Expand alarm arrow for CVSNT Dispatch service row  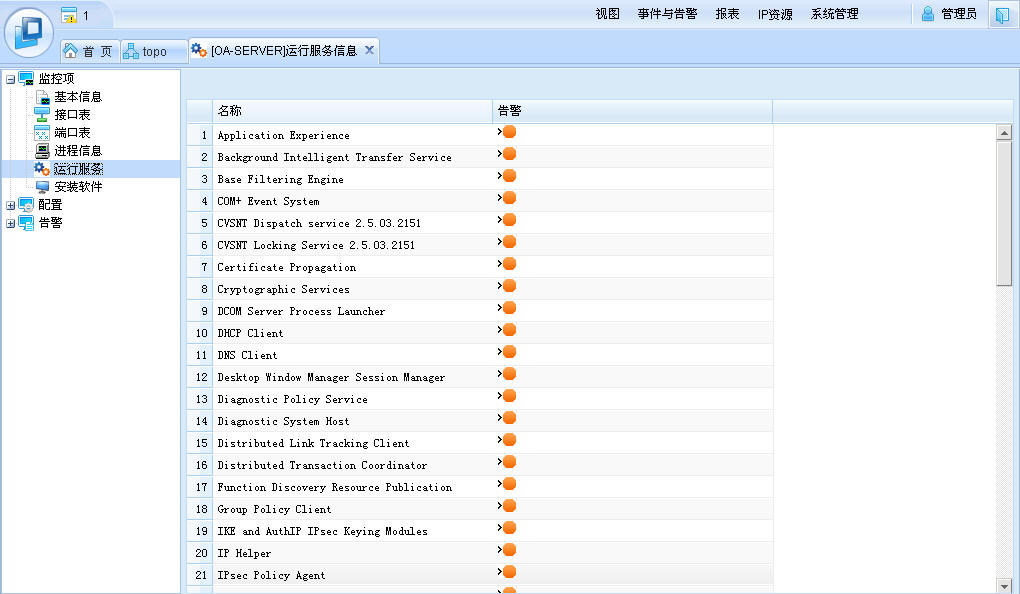[500, 219]
